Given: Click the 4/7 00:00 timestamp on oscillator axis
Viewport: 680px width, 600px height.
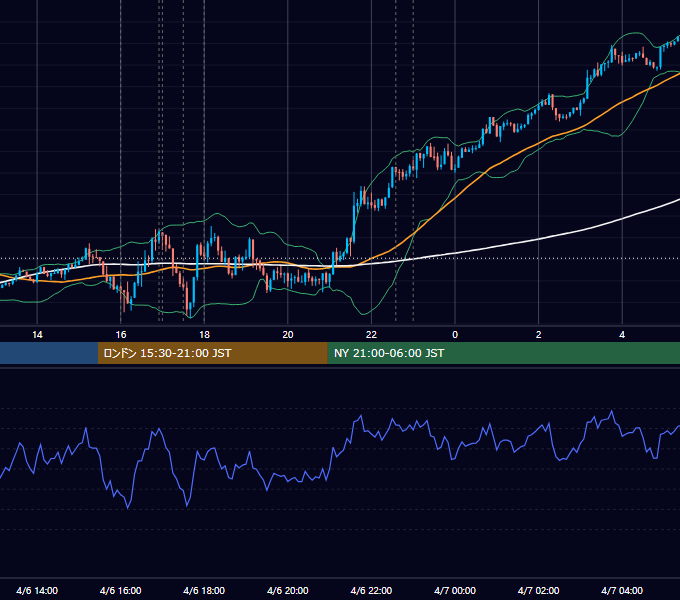Looking at the screenshot, I should point(455,590).
